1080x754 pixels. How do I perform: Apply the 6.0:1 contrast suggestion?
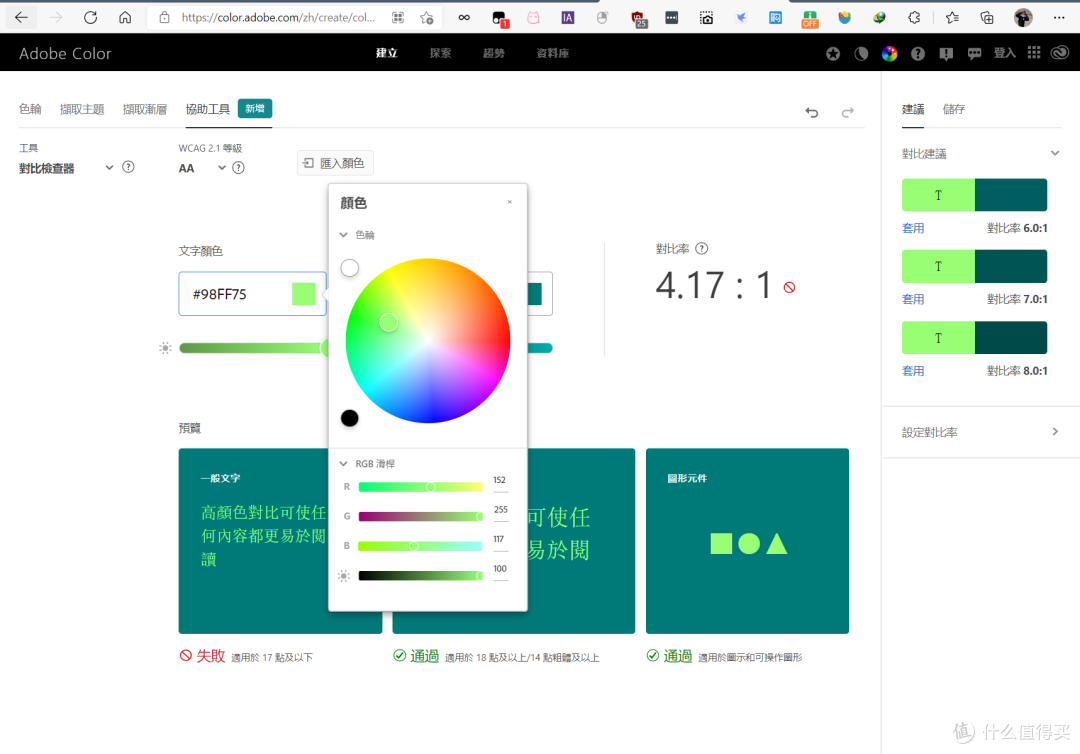point(913,228)
